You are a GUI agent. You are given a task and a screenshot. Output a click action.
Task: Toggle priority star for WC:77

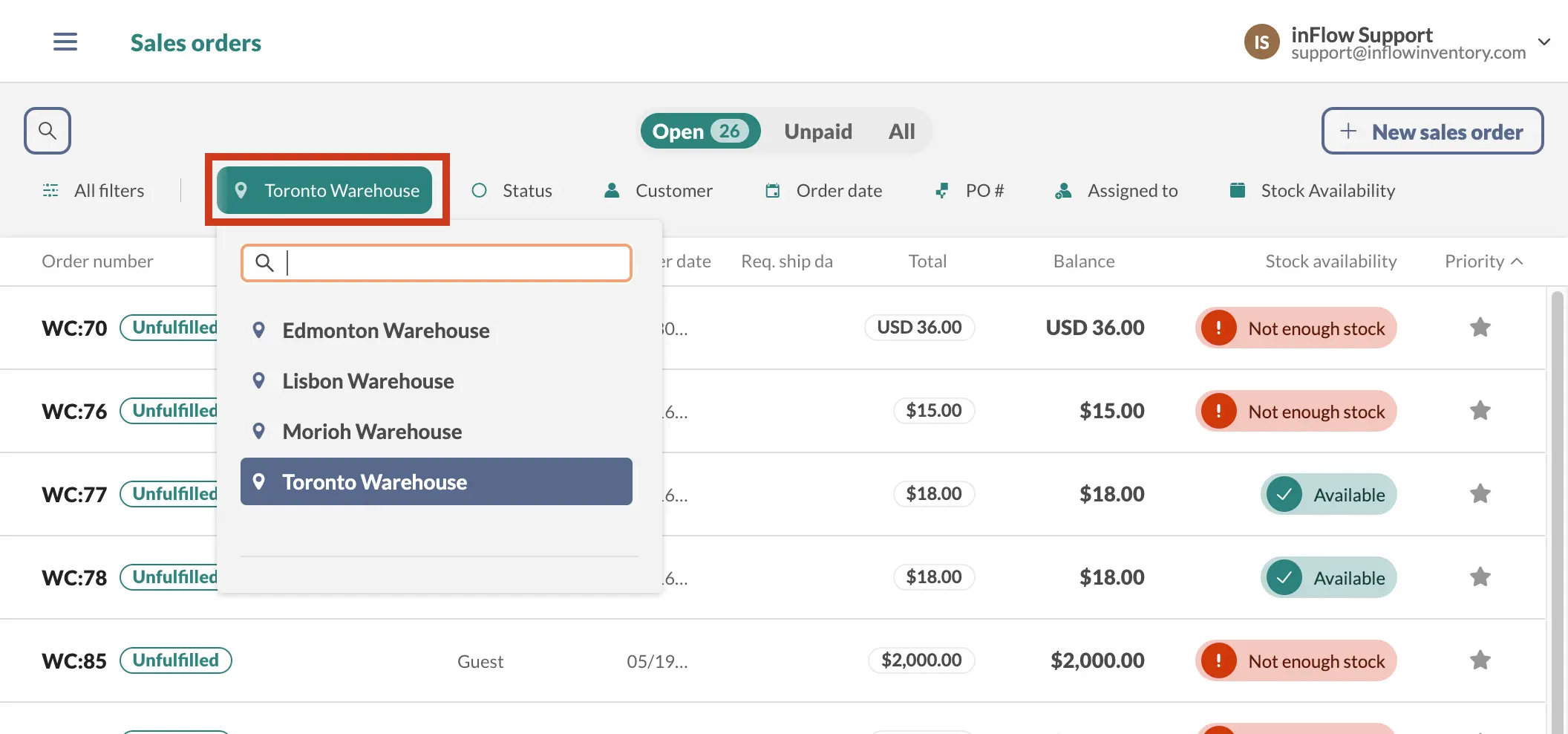click(1480, 494)
